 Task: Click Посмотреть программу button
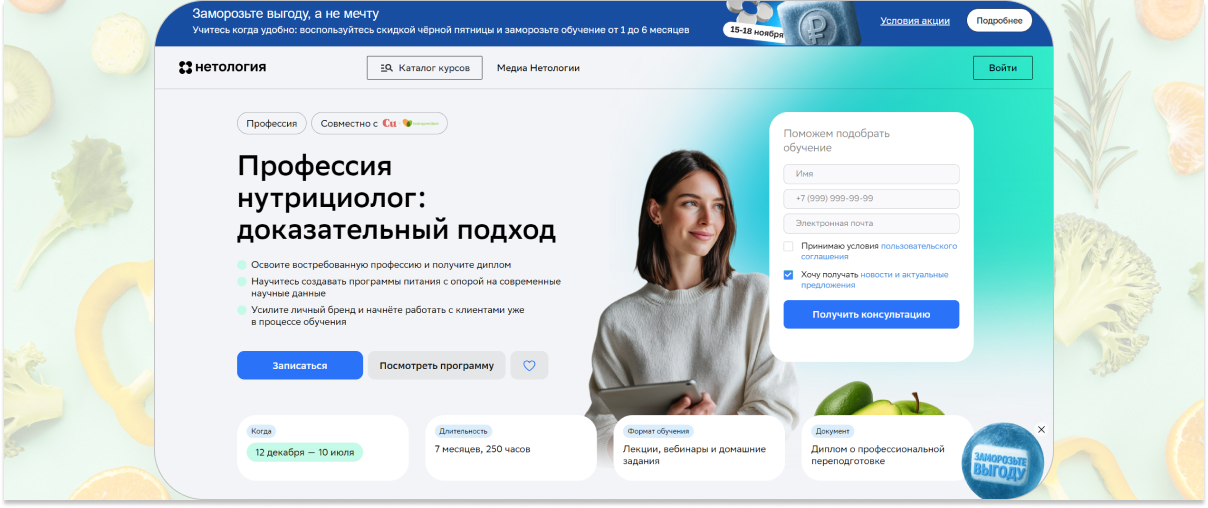tap(437, 366)
